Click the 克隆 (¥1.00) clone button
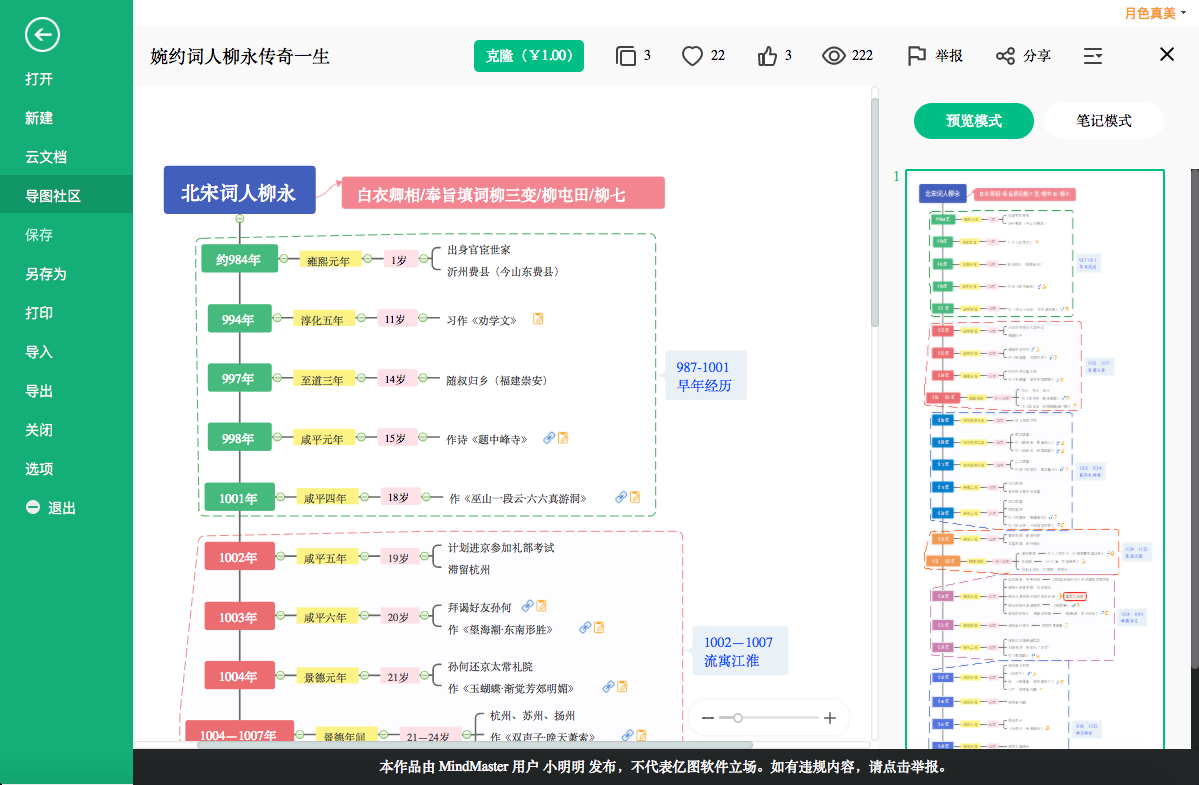 coord(528,56)
